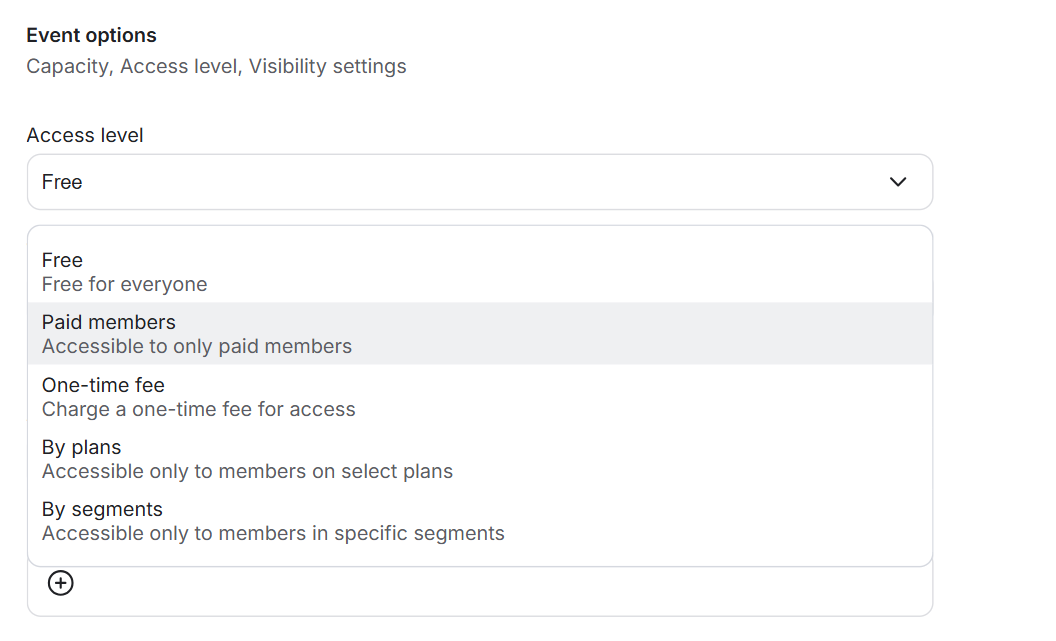Click the chevron arrow in Access level
1056x641 pixels.
click(898, 182)
